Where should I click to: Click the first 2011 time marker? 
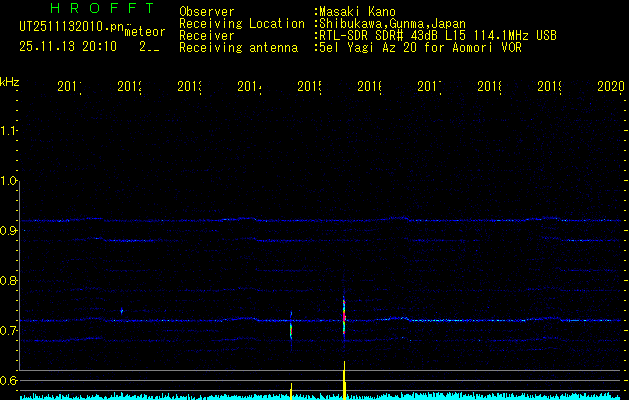[69, 88]
